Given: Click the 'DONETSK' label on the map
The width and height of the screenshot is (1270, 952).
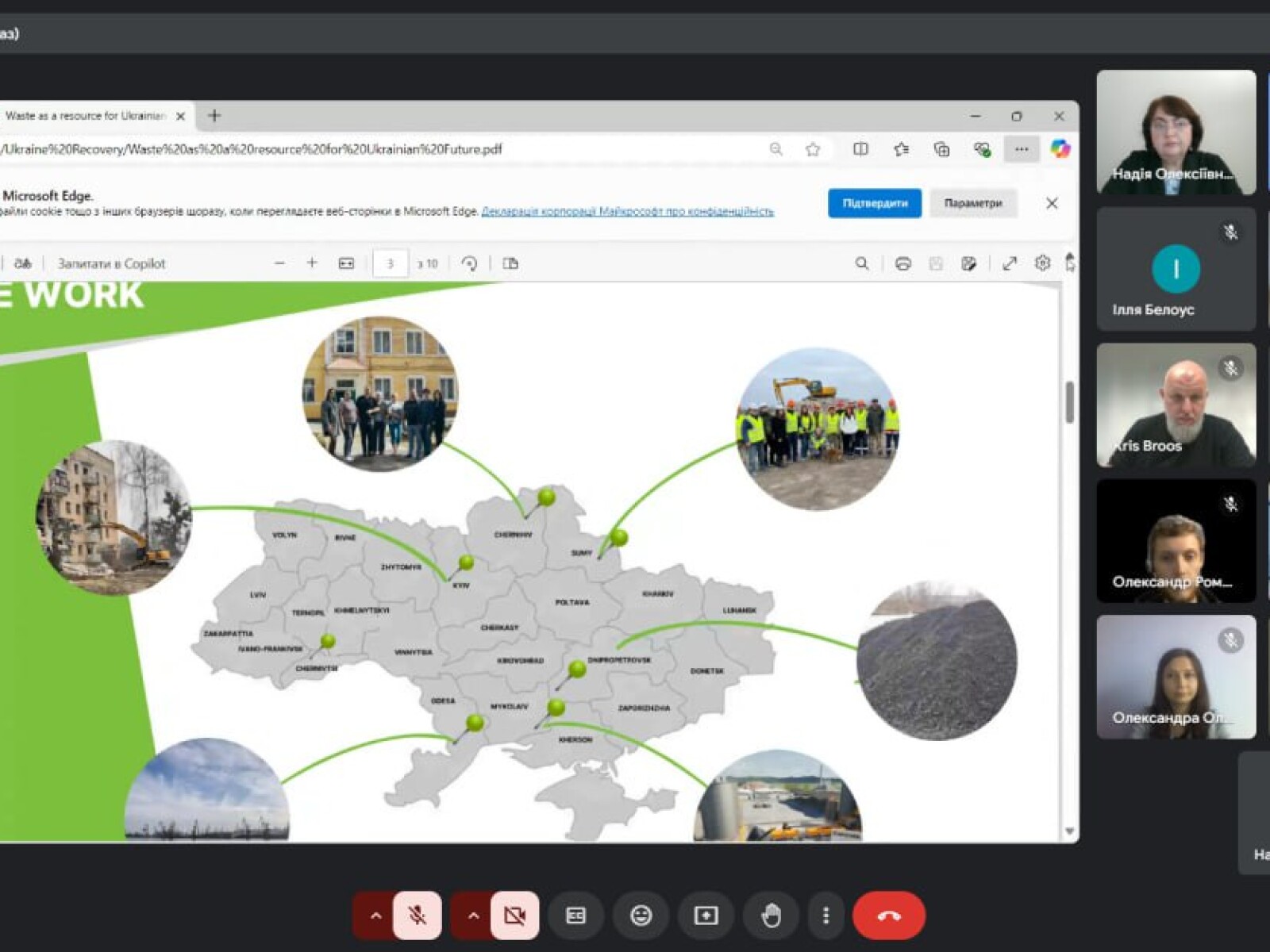Looking at the screenshot, I should (707, 670).
